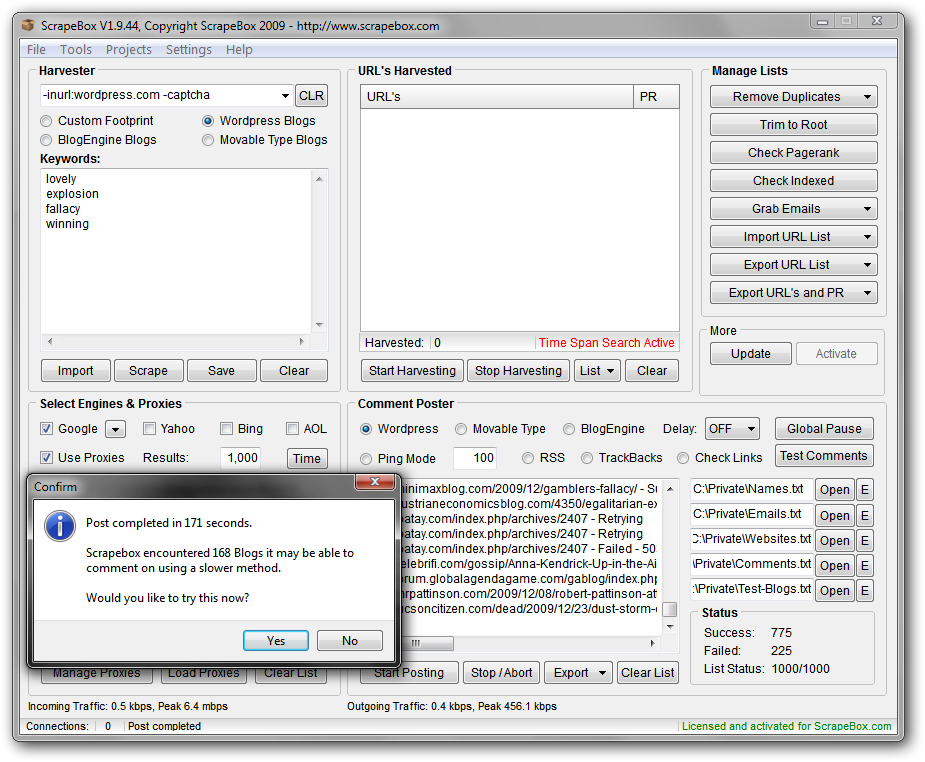Select the Wordpress comment poster radio
The height and width of the screenshot is (762, 925).
(x=366, y=429)
